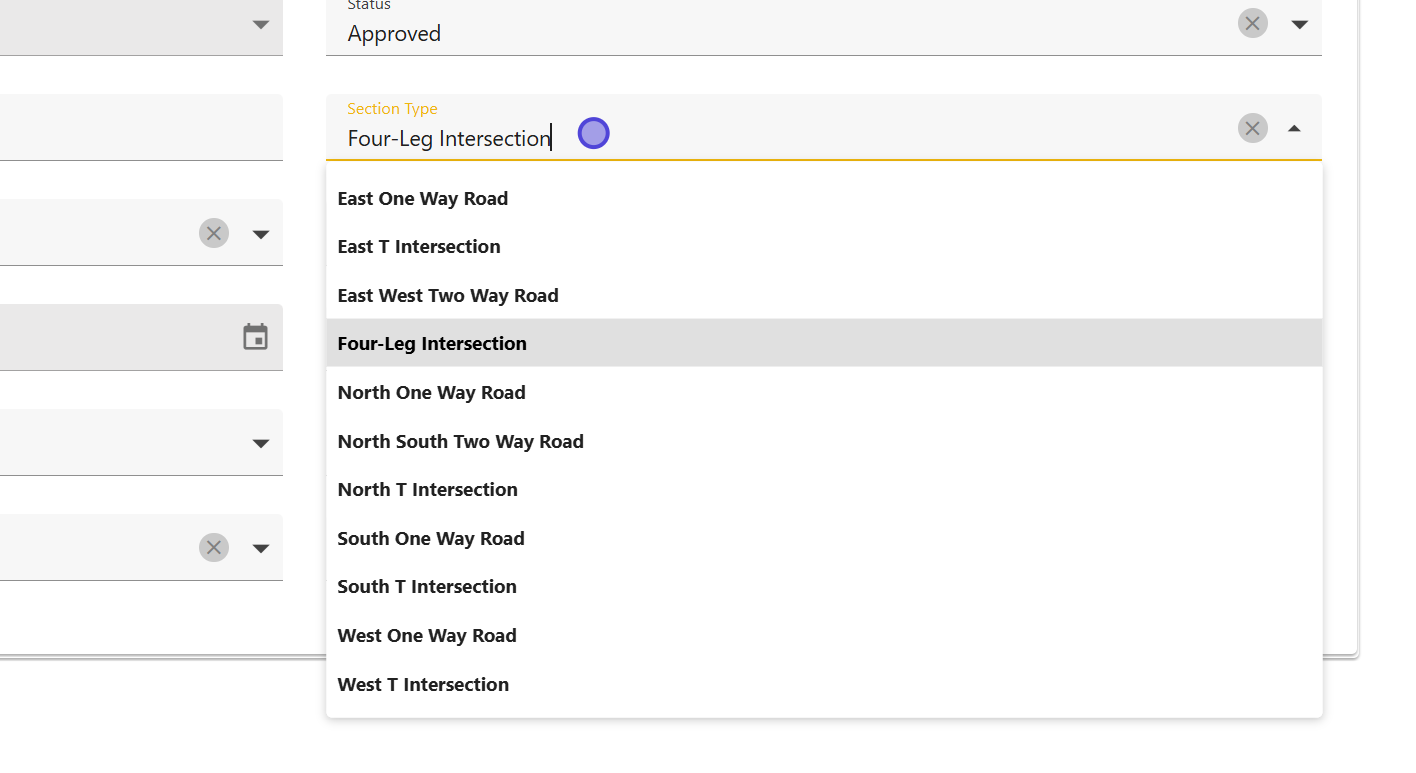Collapse the Section Type dropdown list
The height and width of the screenshot is (773, 1416).
1294,128
